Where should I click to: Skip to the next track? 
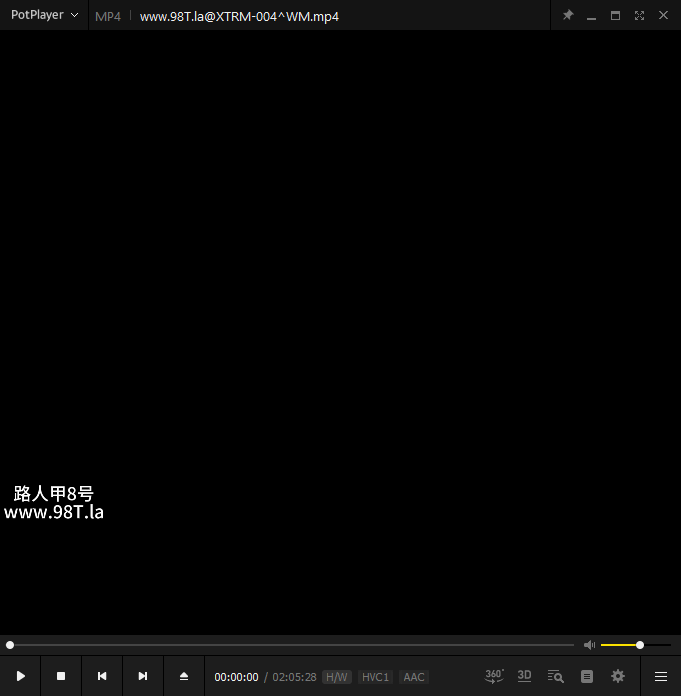pyautogui.click(x=143, y=676)
